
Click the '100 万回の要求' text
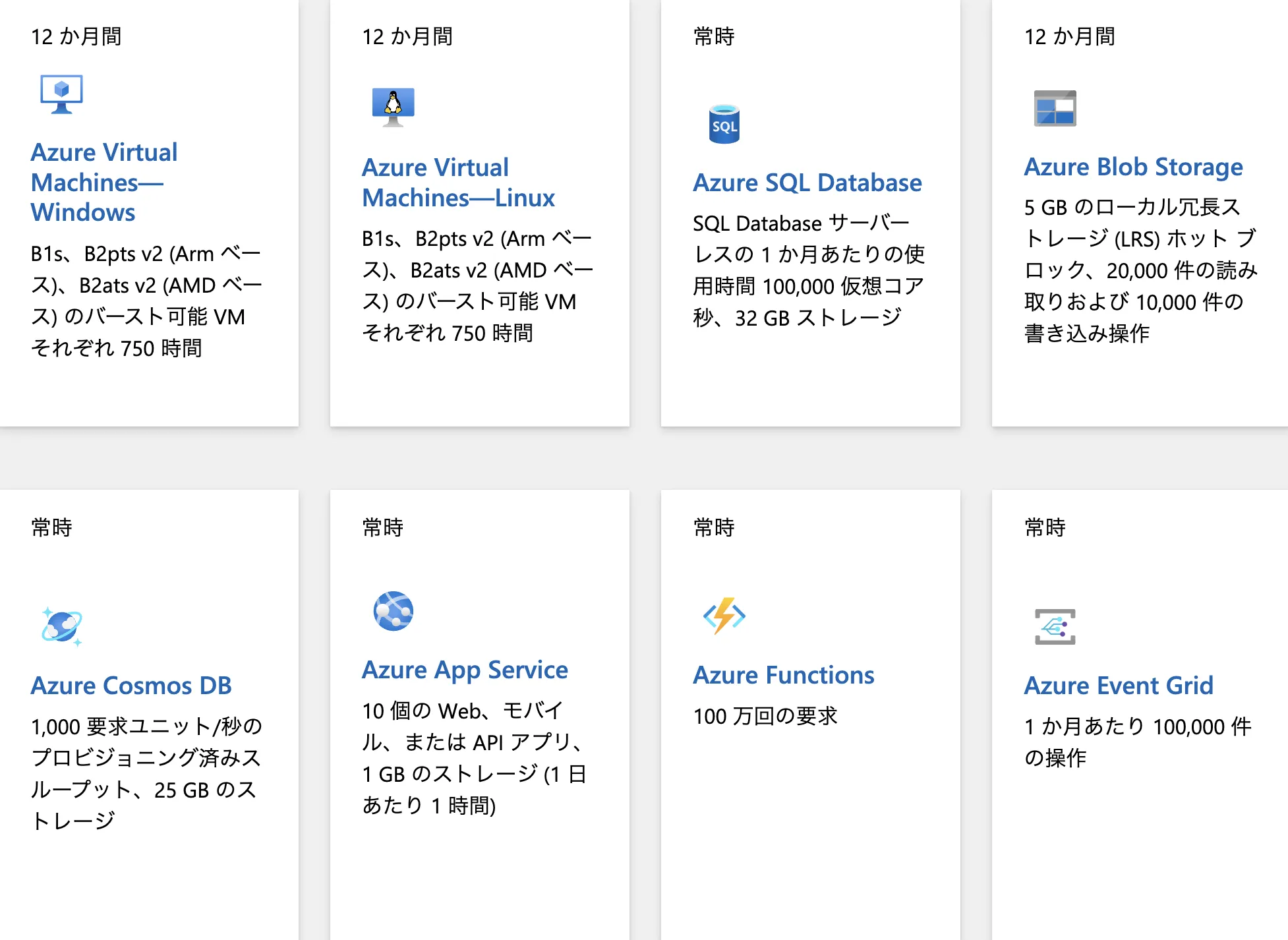(x=765, y=716)
